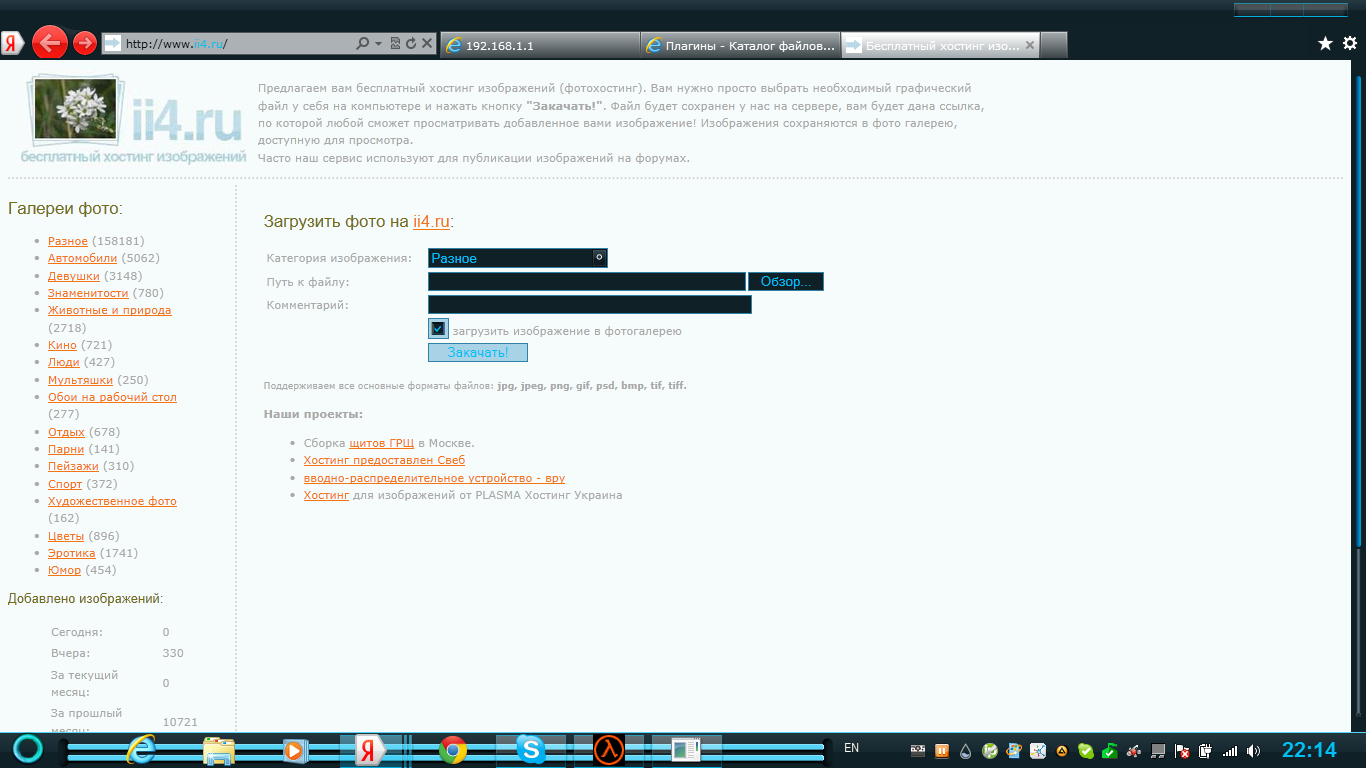The image size is (1366, 768).
Task: Click the file path input field
Action: pos(587,282)
